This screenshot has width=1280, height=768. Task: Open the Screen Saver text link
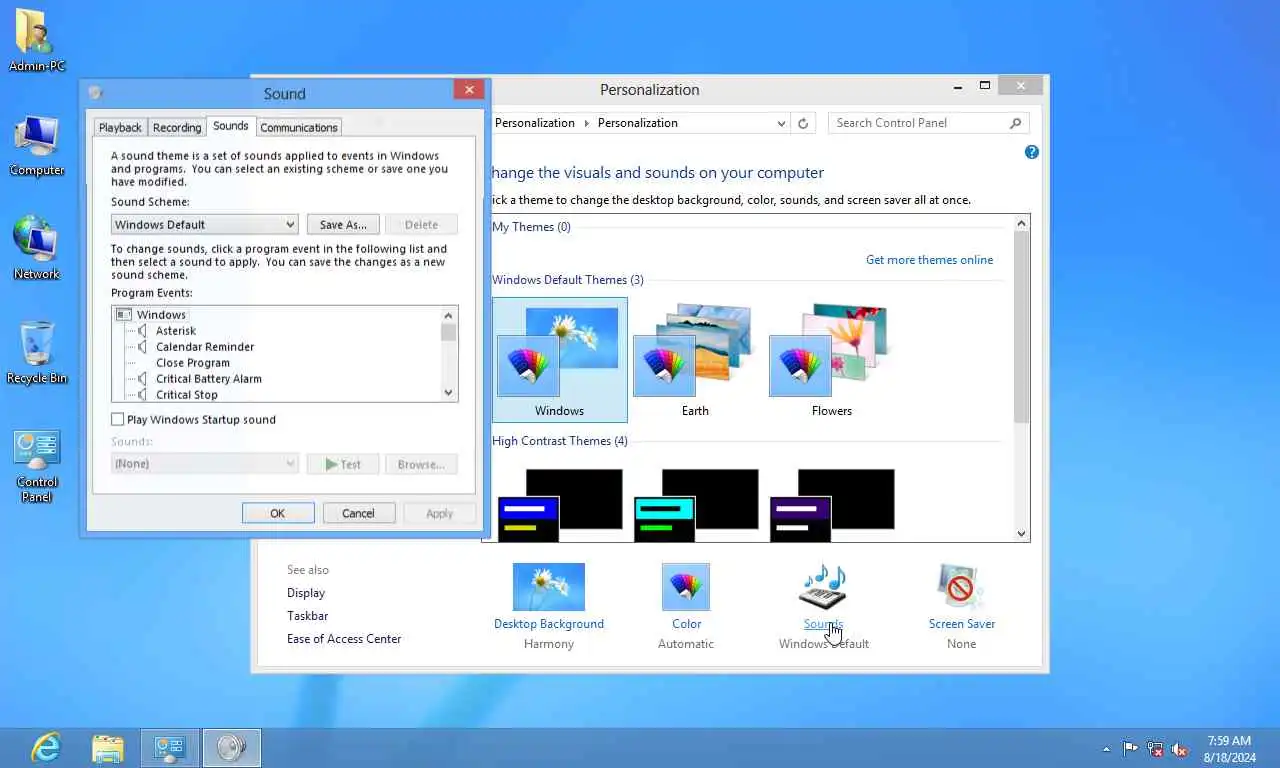coord(962,624)
